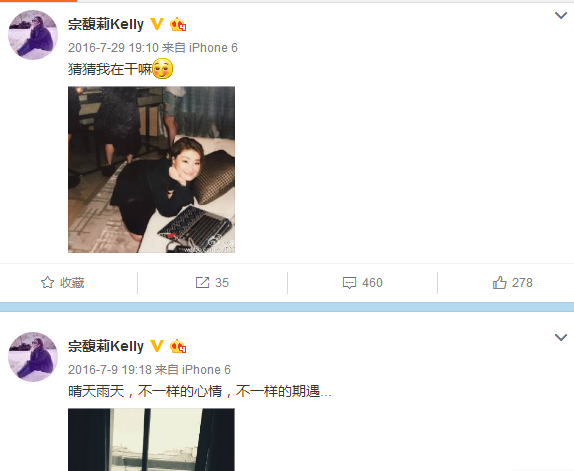Click the star favorite icon labeled 收藏
Image resolution: width=574 pixels, height=471 pixels.
[47, 283]
